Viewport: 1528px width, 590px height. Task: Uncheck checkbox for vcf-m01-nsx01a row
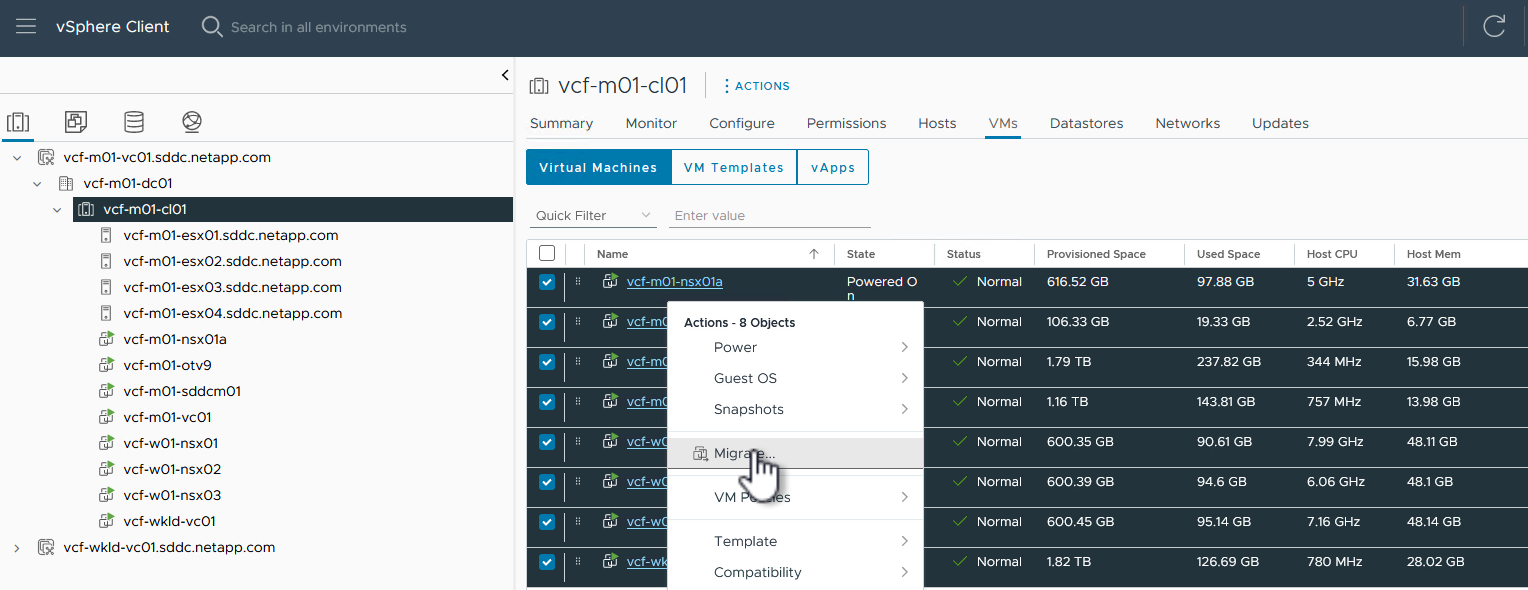point(546,282)
